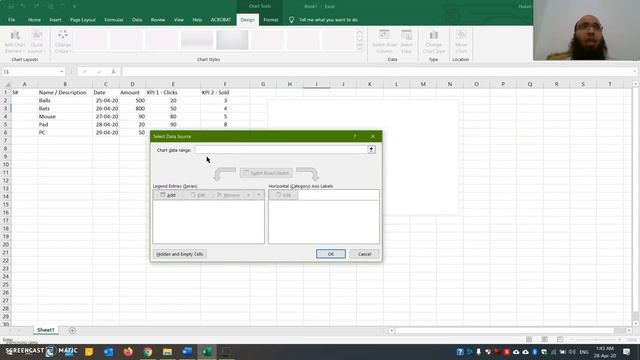Select the first chart style thumbnail
Image resolution: width=640 pixels, height=360 pixels.
tap(91, 40)
